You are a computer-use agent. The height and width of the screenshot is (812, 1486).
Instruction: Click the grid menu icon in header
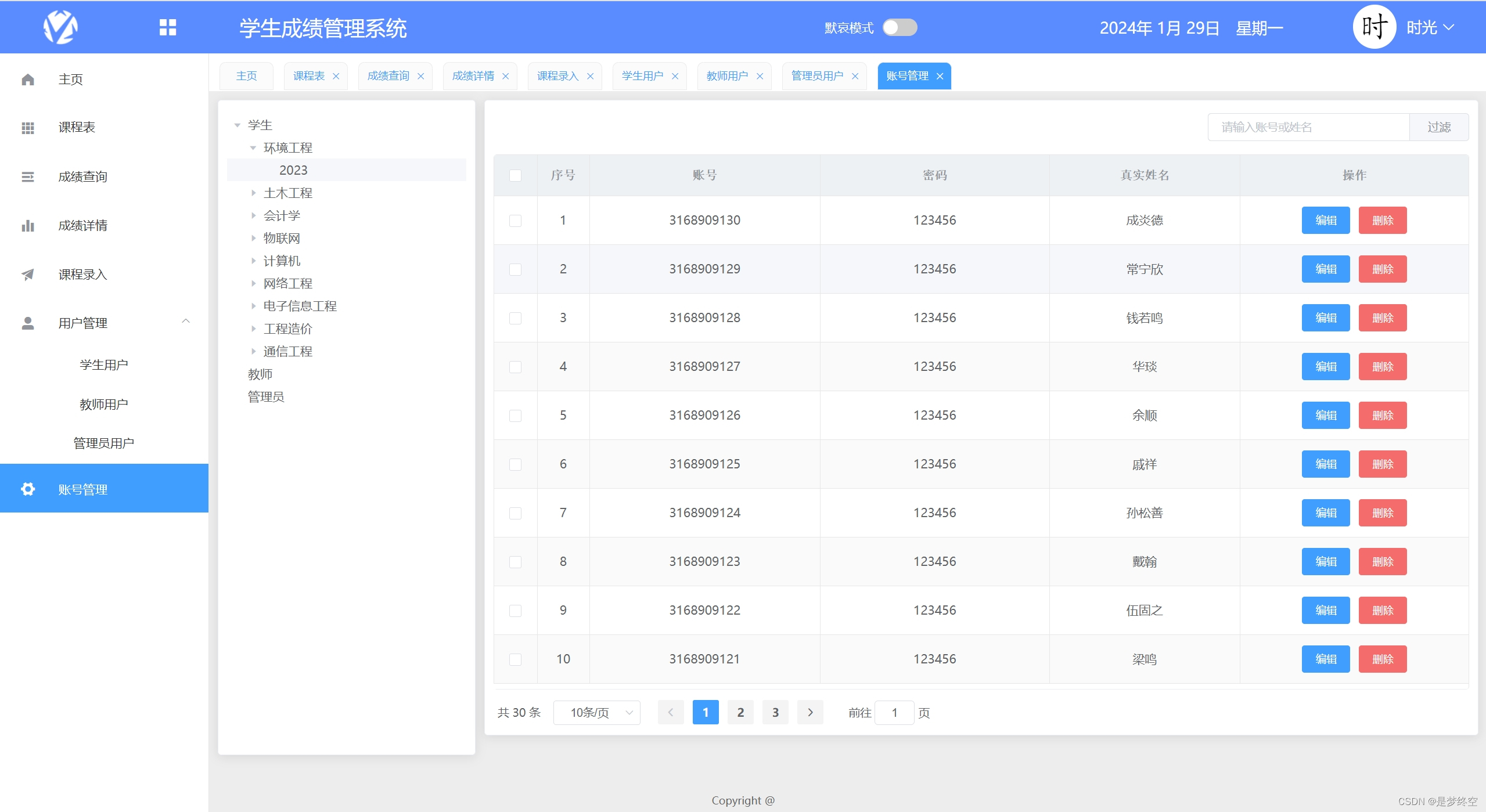168,27
